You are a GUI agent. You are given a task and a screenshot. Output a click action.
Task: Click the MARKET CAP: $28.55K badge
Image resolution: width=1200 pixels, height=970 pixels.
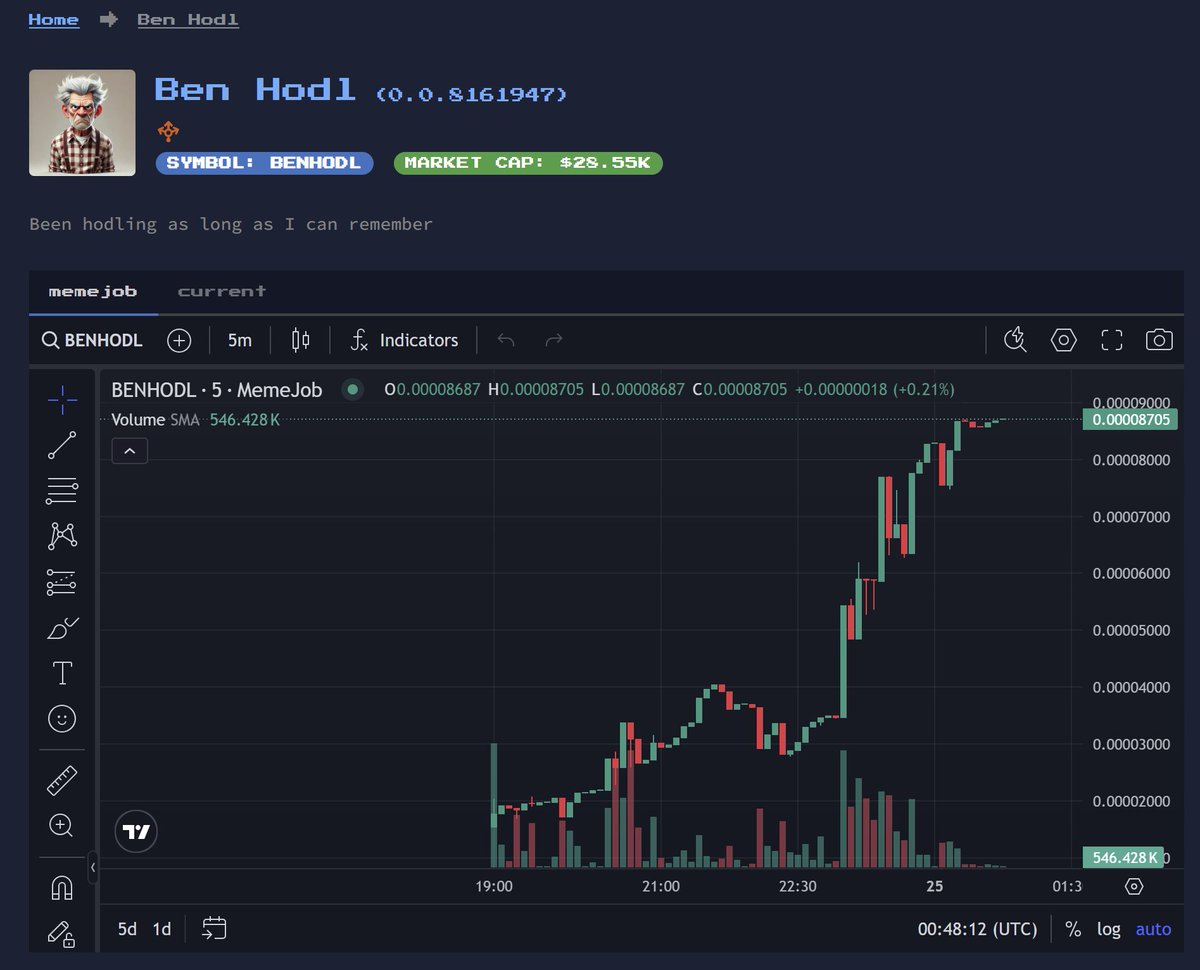528,163
